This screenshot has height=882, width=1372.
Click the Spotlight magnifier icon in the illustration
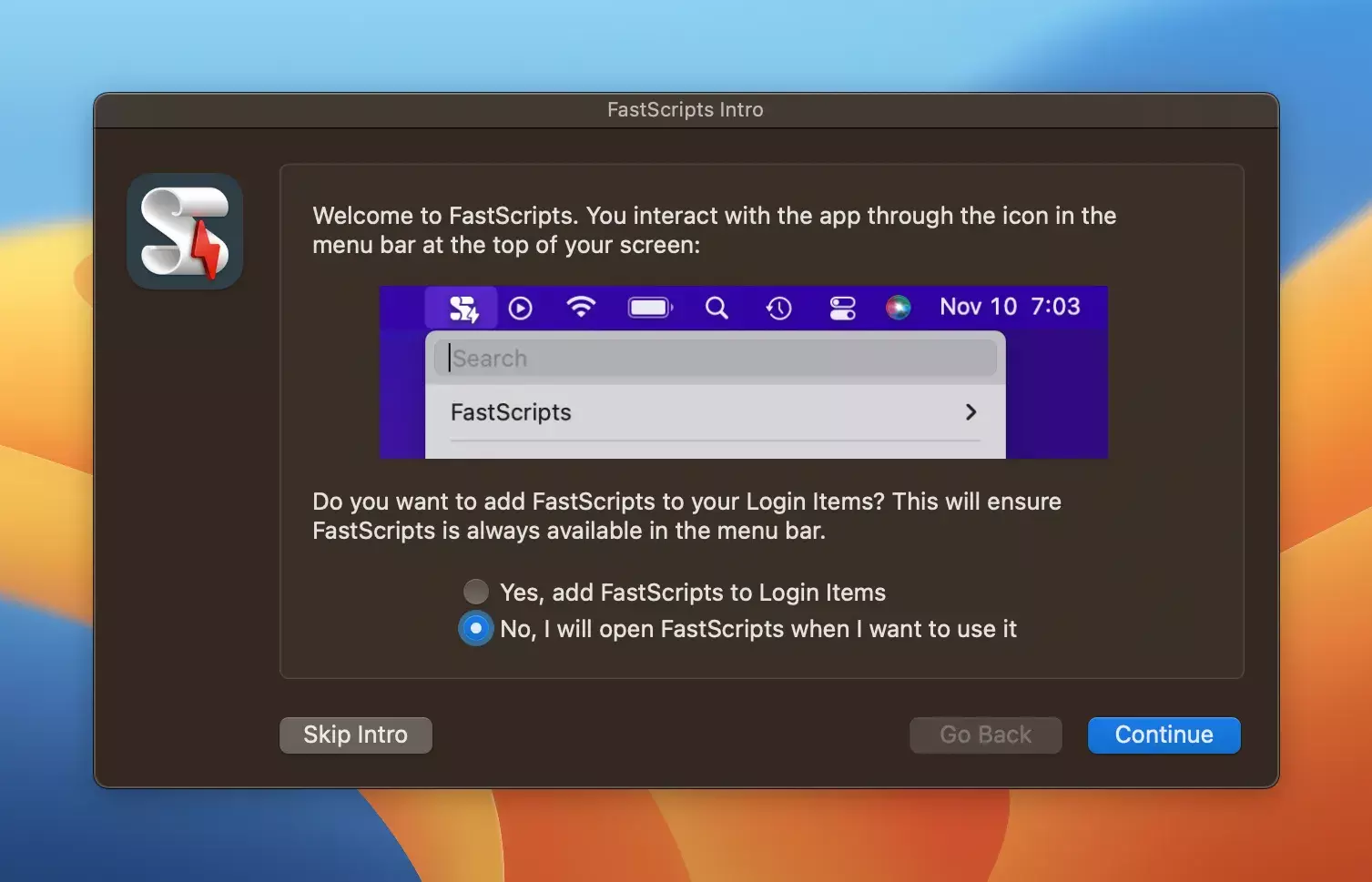[716, 309]
